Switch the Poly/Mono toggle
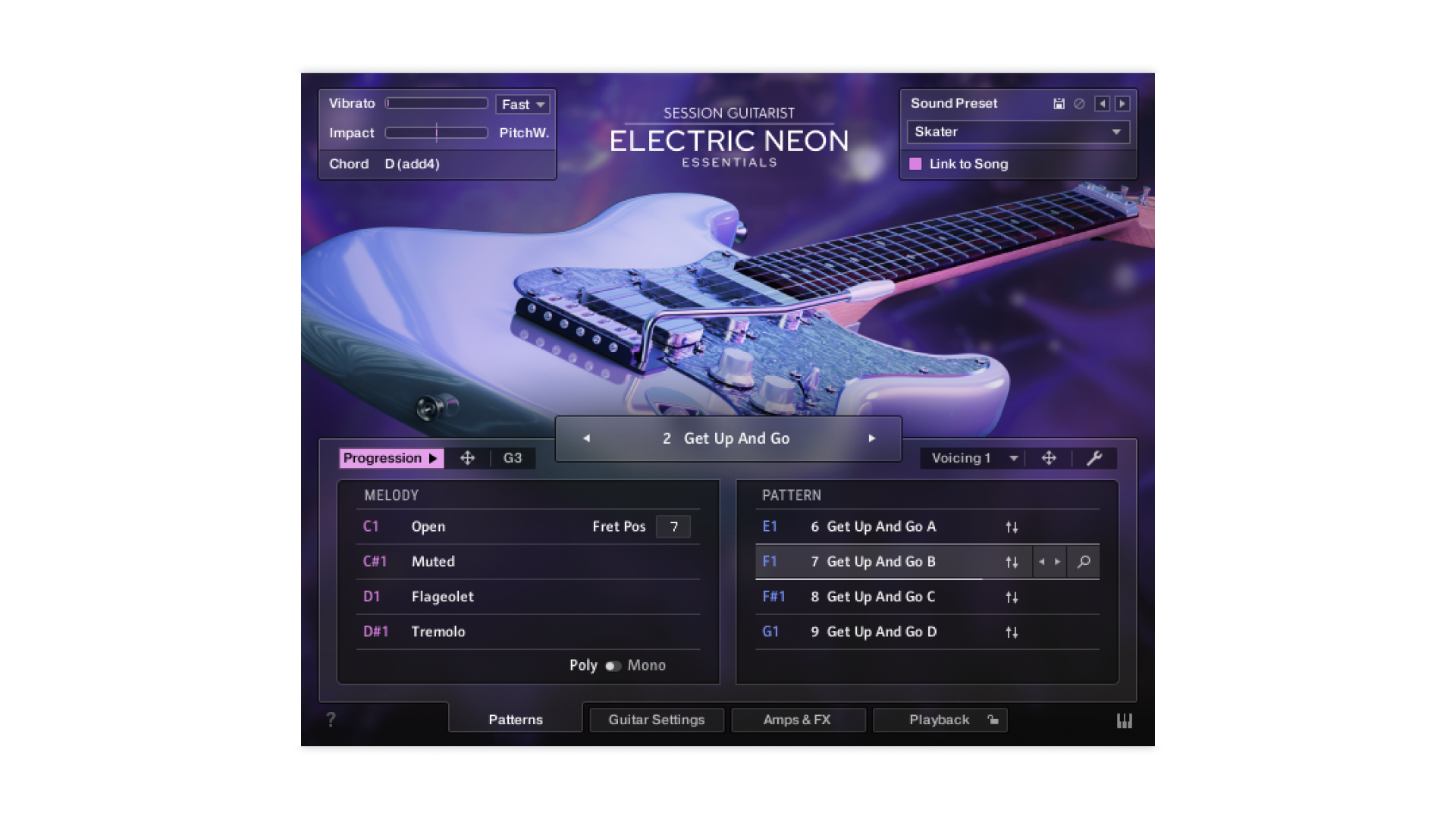The height and width of the screenshot is (819, 1456). 613,666
